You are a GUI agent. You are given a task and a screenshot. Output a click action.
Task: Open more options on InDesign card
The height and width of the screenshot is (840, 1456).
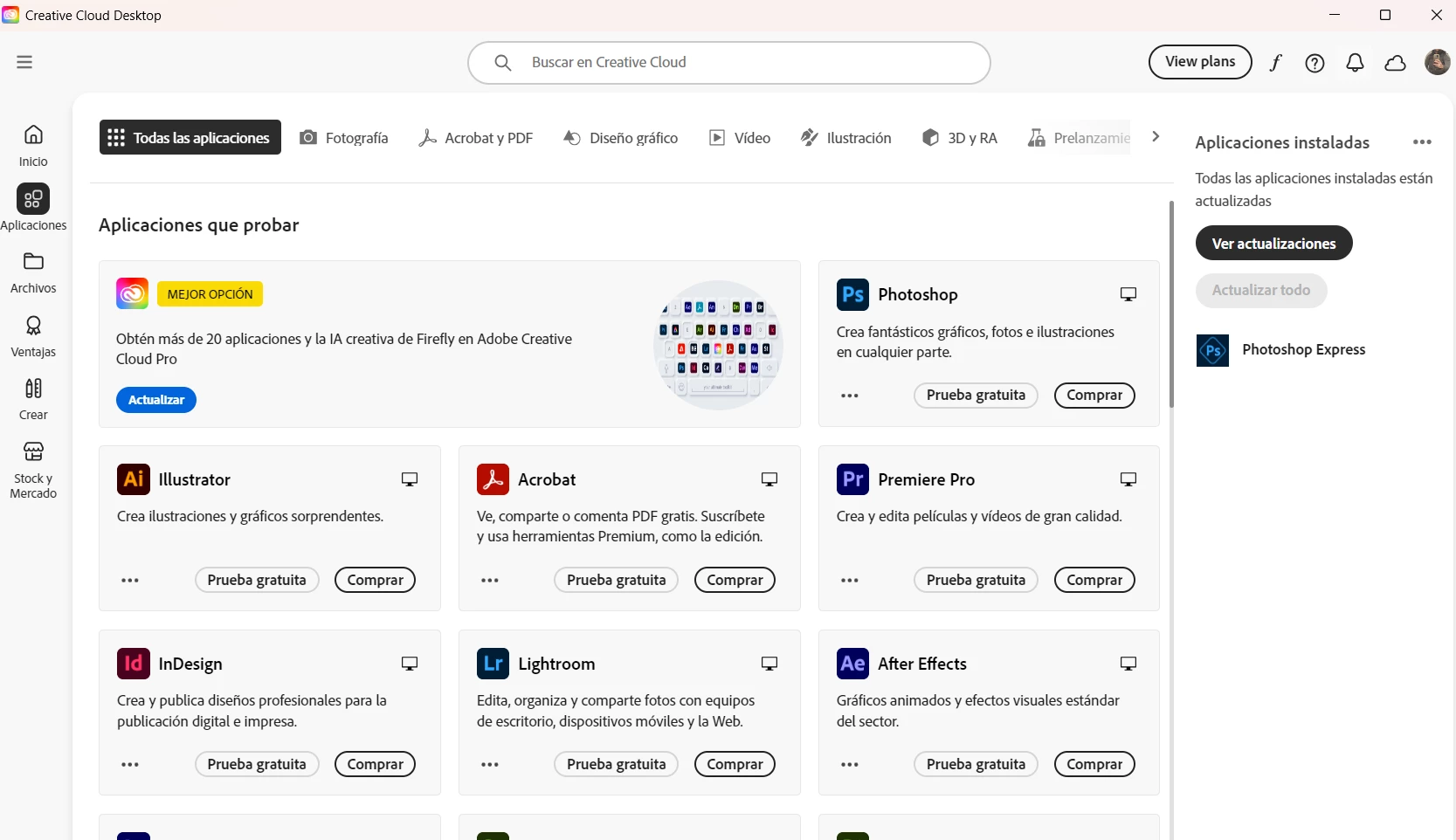[x=130, y=765]
